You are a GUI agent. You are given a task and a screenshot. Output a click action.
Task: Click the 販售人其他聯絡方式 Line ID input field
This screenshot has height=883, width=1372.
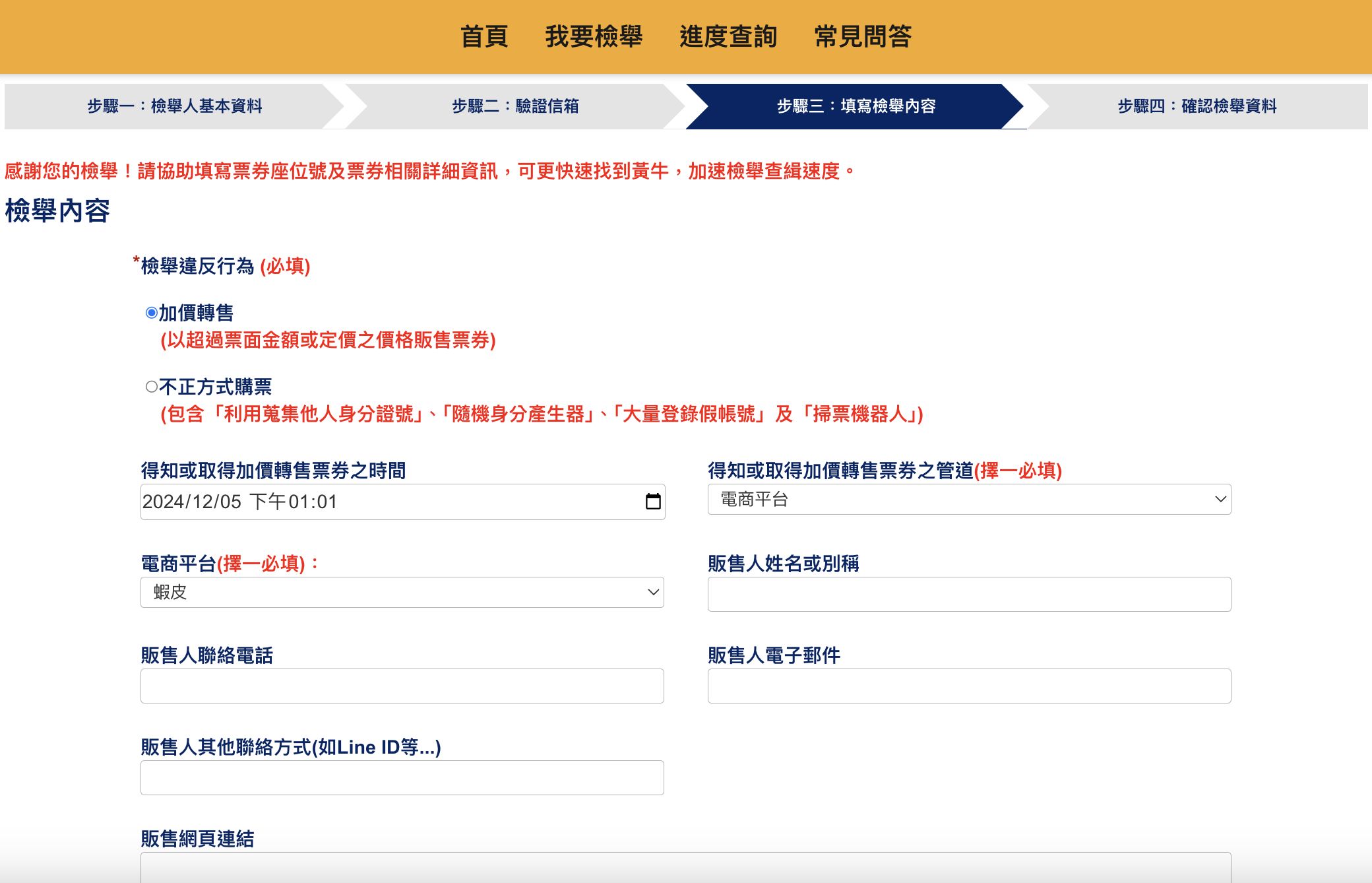[402, 778]
